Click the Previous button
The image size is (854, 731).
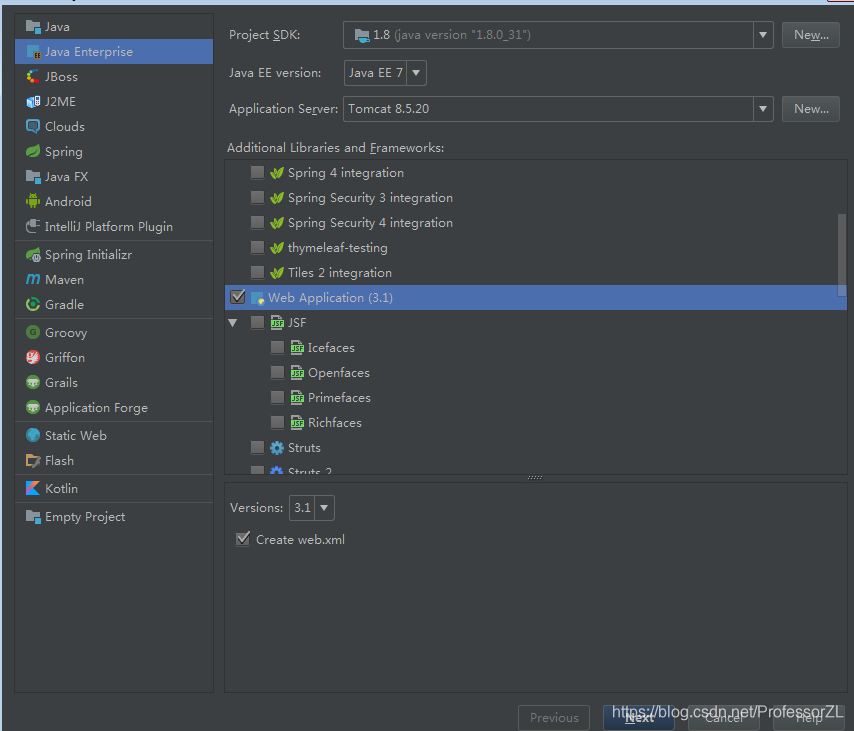pyautogui.click(x=554, y=717)
